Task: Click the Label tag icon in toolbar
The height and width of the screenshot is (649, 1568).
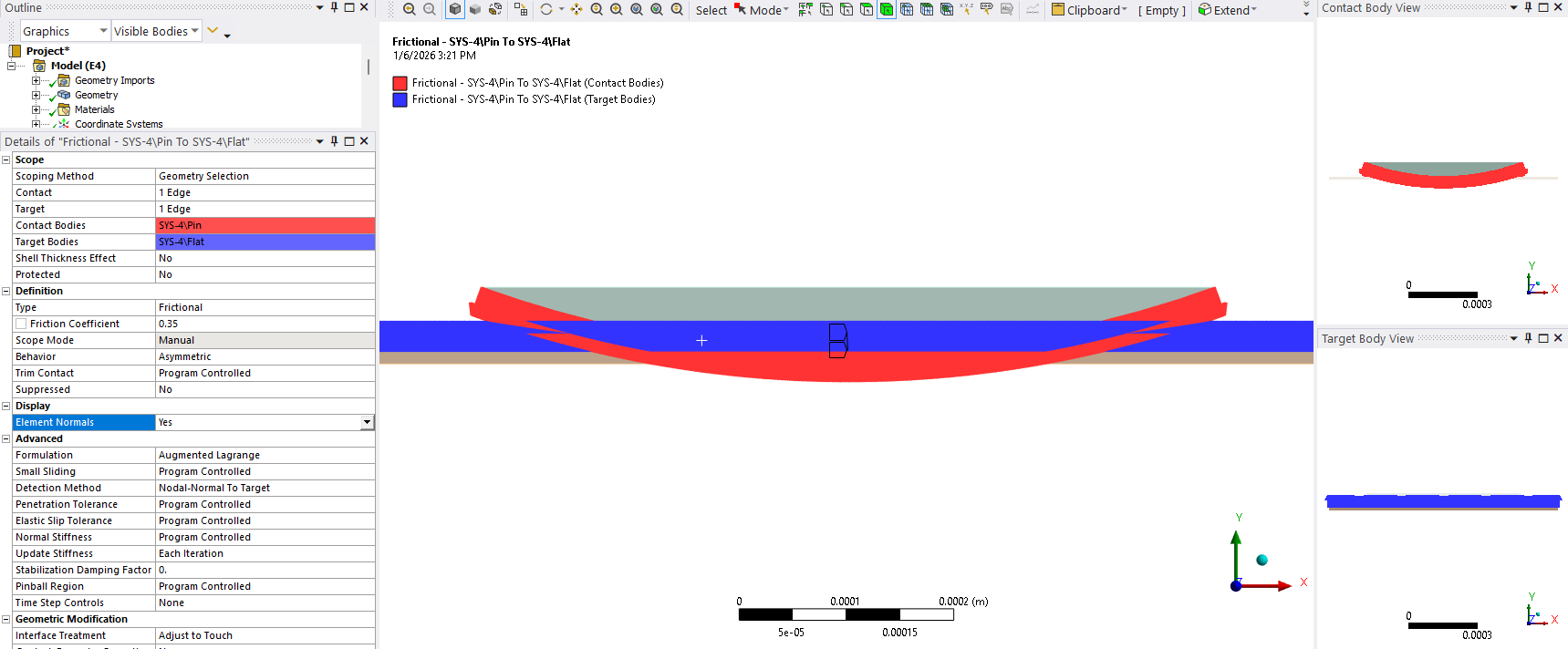Action: [x=987, y=9]
